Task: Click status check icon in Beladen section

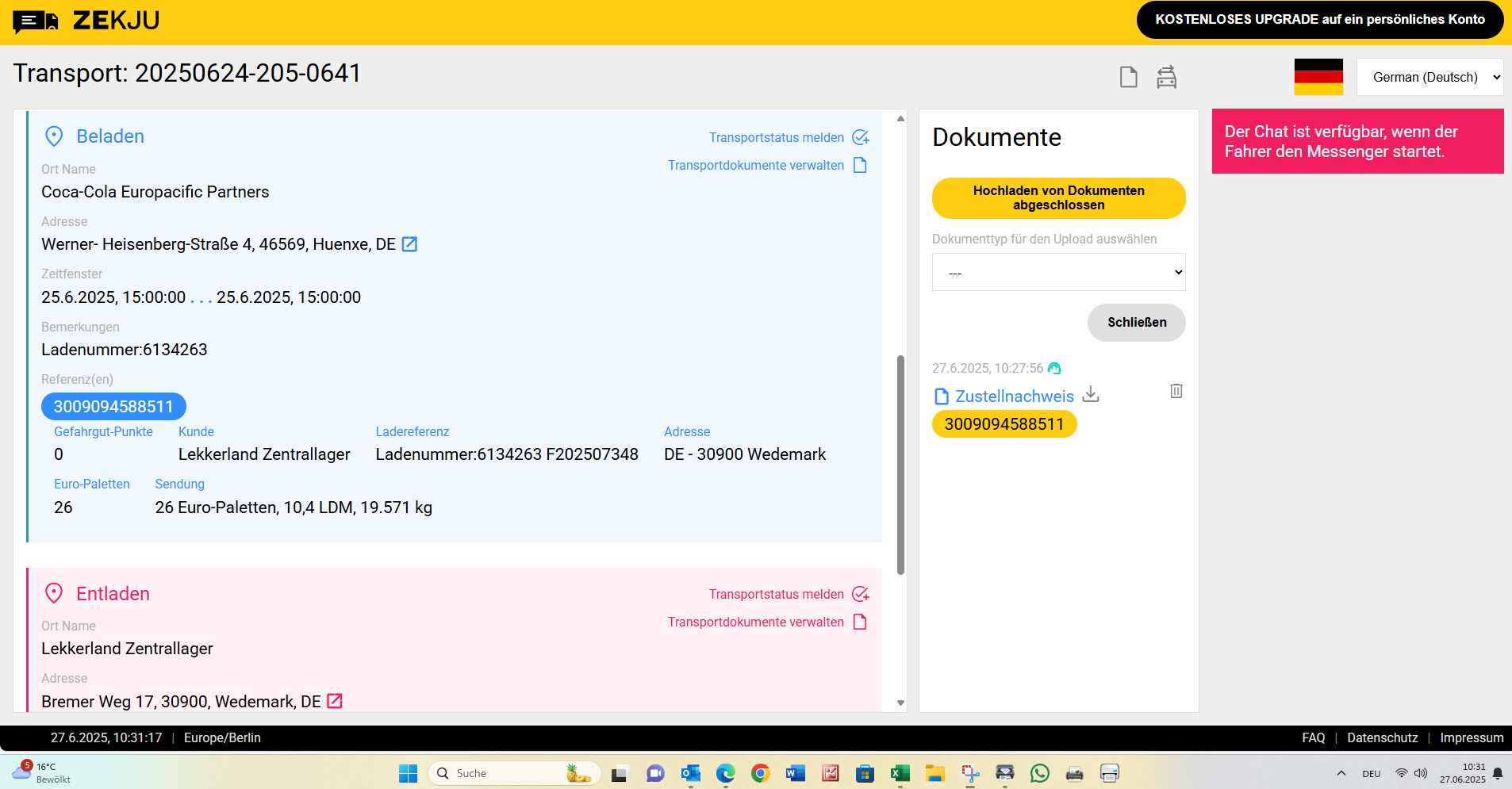Action: click(861, 137)
